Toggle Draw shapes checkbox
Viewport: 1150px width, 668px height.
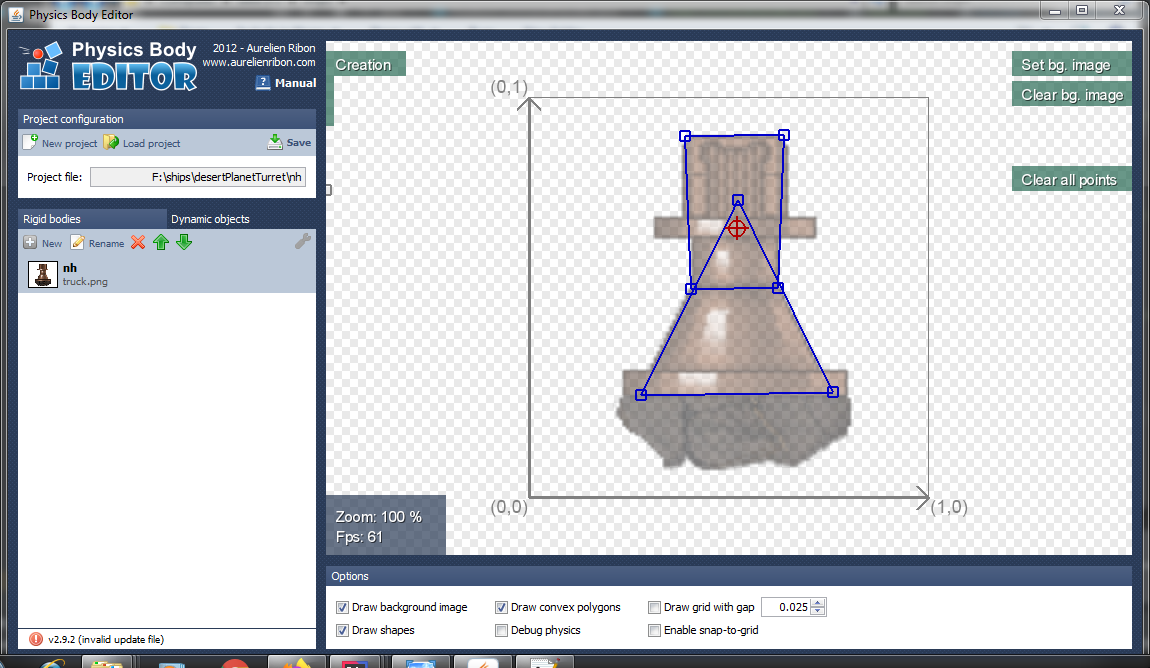pyautogui.click(x=342, y=630)
